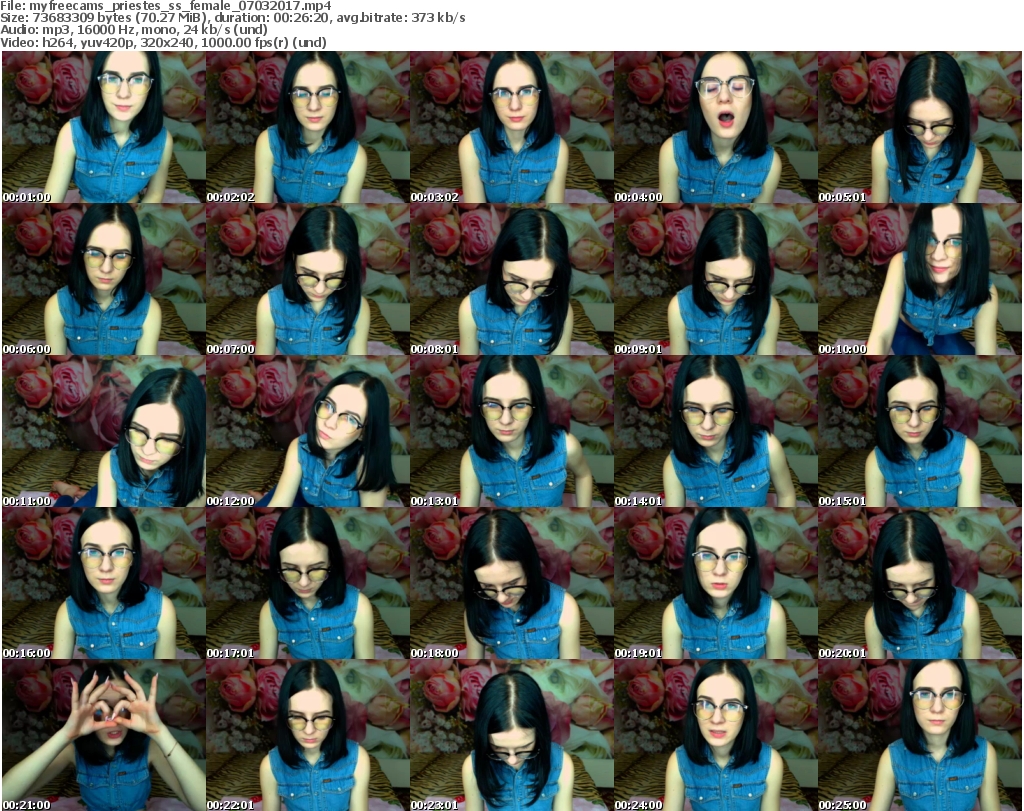Select the thumbnail stamped 00:03:02
The image size is (1024, 811).
(512, 127)
